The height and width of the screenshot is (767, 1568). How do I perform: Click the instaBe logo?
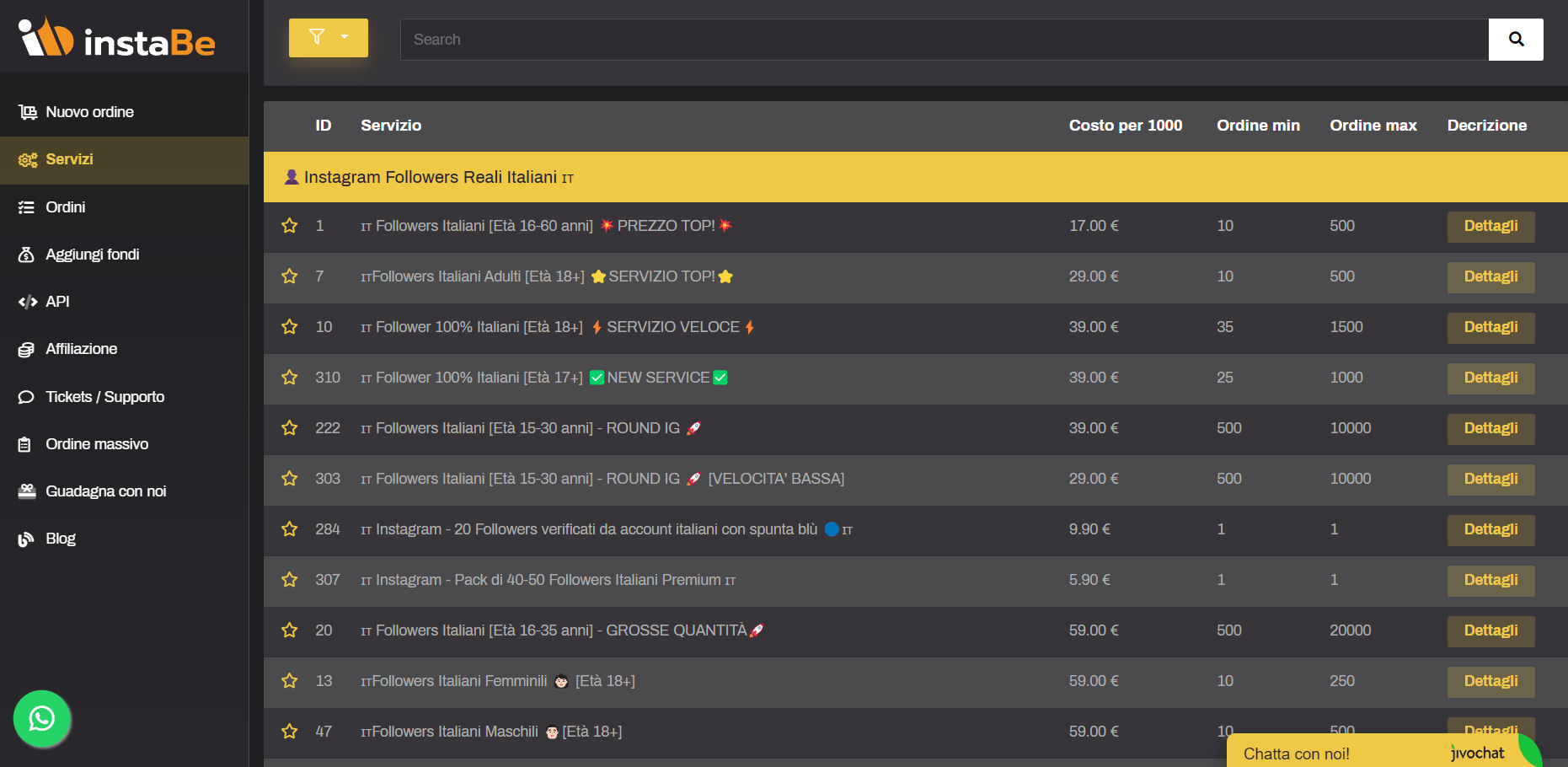tap(117, 39)
